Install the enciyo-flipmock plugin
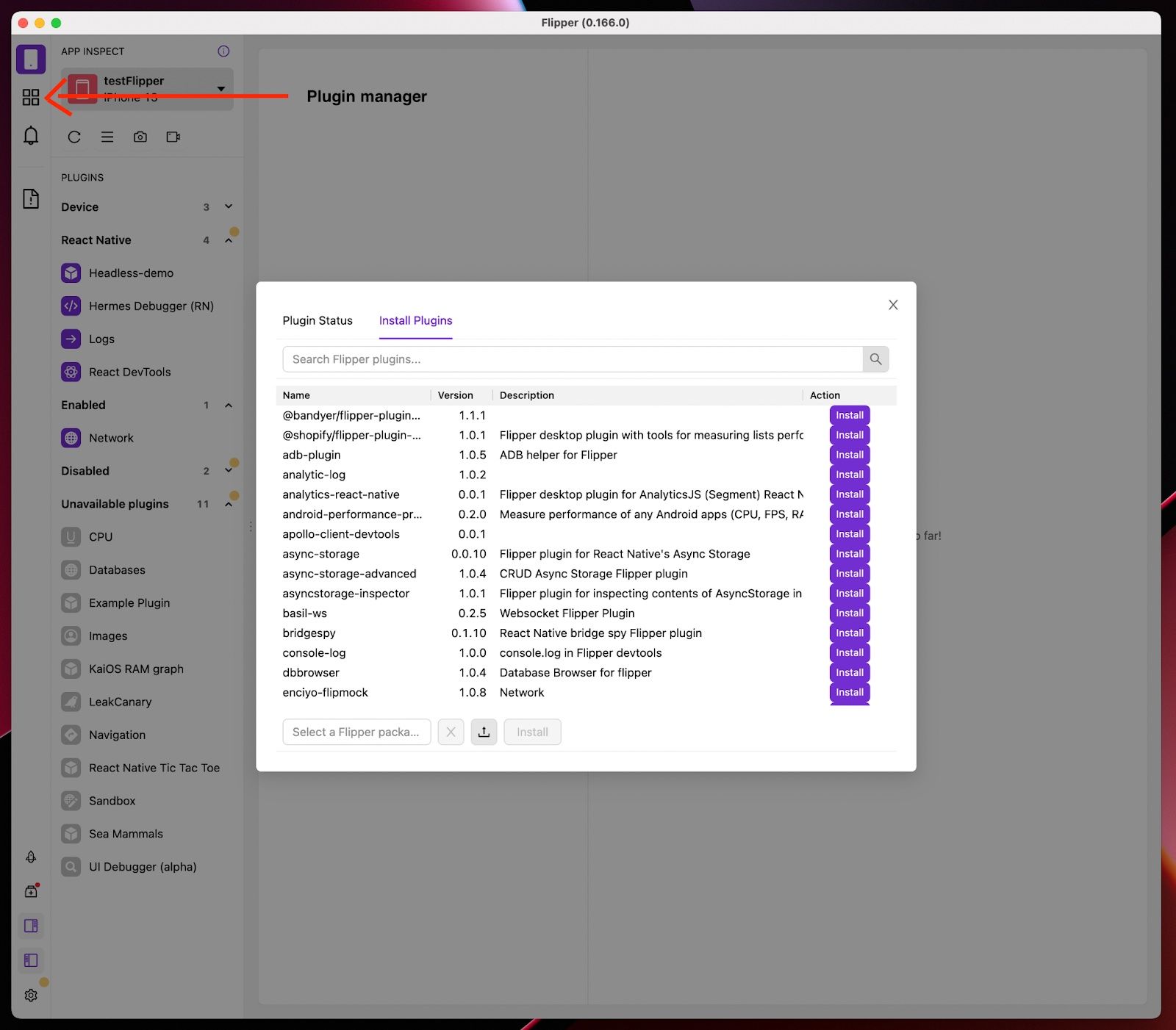 click(850, 692)
